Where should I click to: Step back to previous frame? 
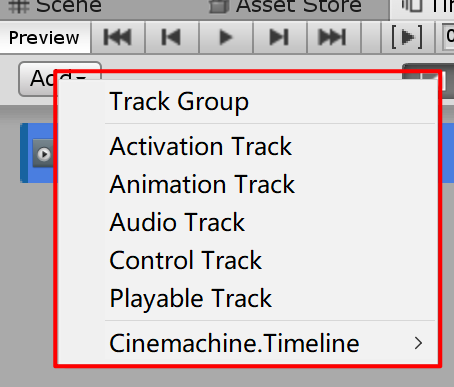pyautogui.click(x=172, y=37)
